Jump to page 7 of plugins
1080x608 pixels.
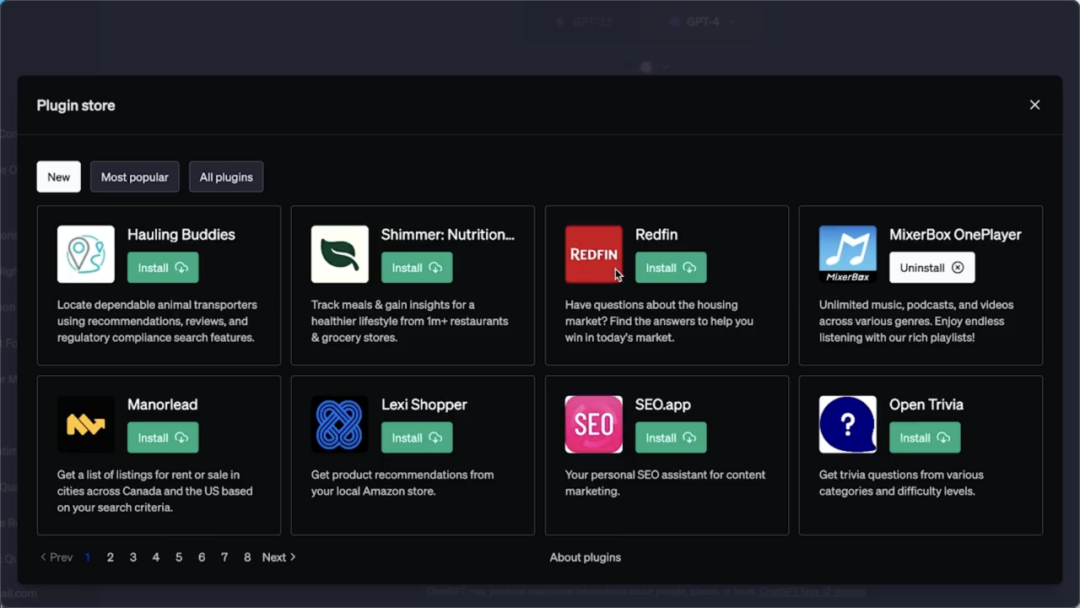point(225,557)
